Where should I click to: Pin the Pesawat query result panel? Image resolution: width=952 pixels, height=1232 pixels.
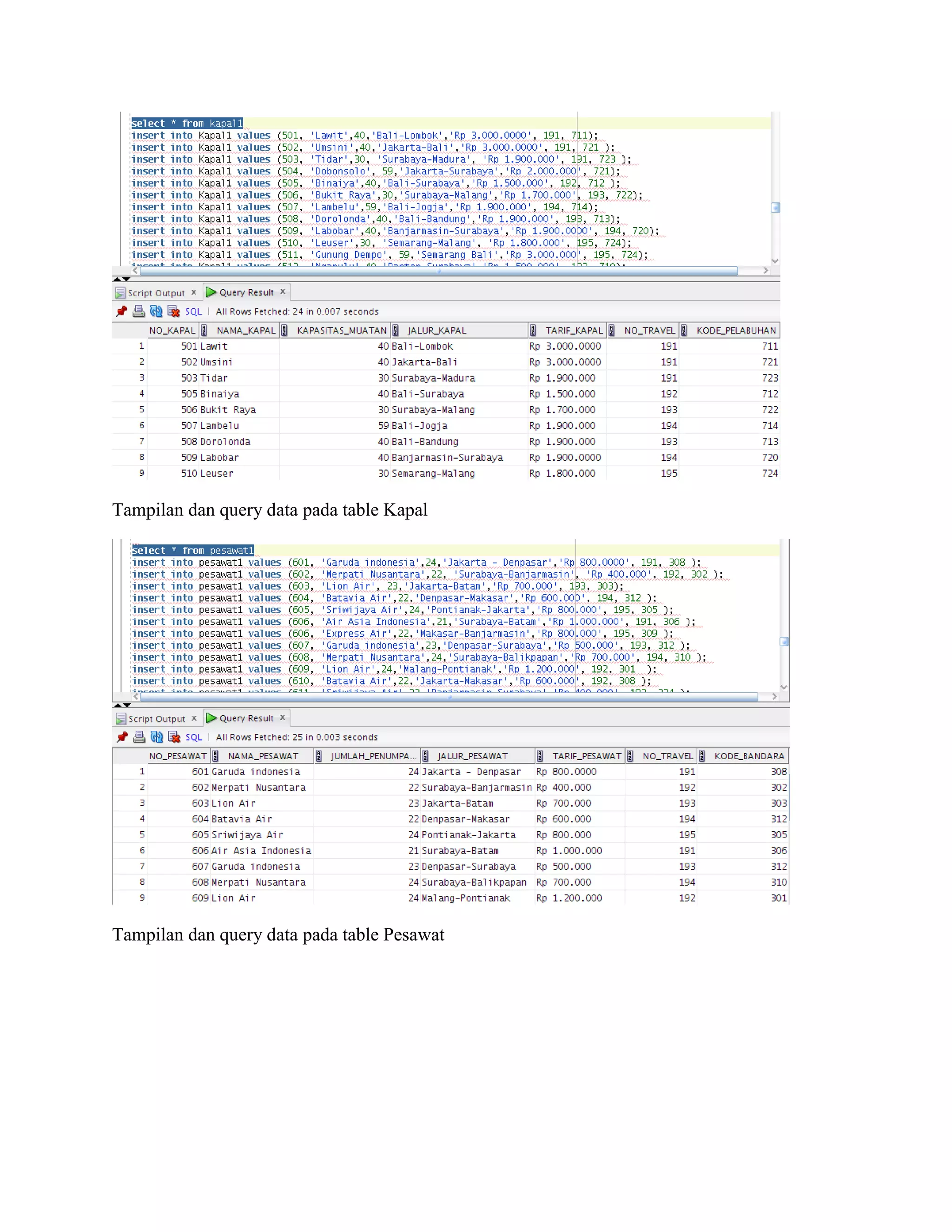[122, 737]
